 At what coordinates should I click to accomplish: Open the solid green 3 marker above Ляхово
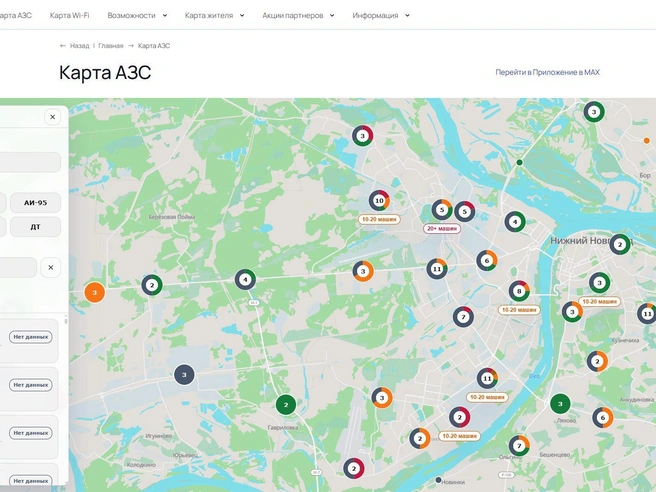[560, 404]
